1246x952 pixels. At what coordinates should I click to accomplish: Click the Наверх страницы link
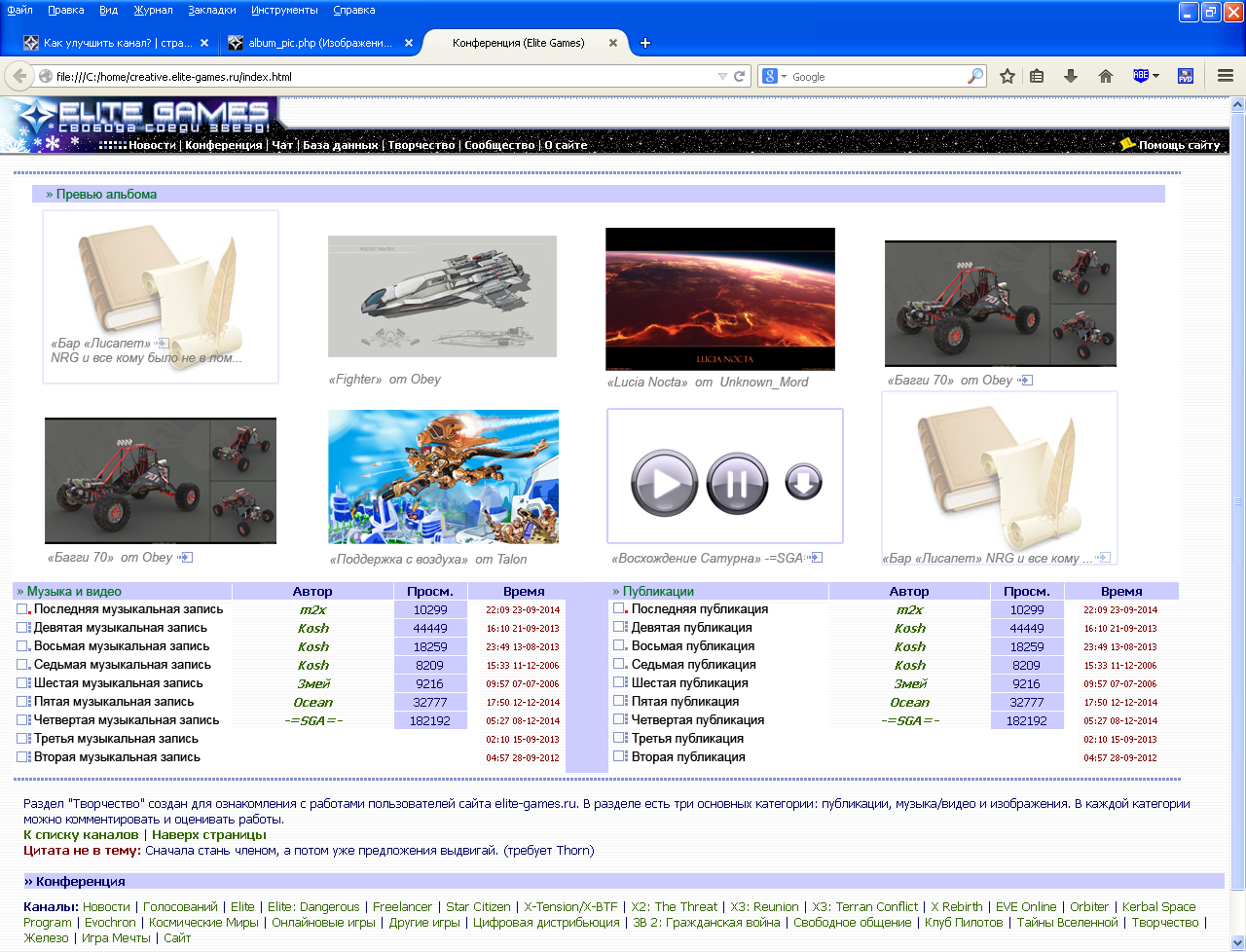(208, 835)
